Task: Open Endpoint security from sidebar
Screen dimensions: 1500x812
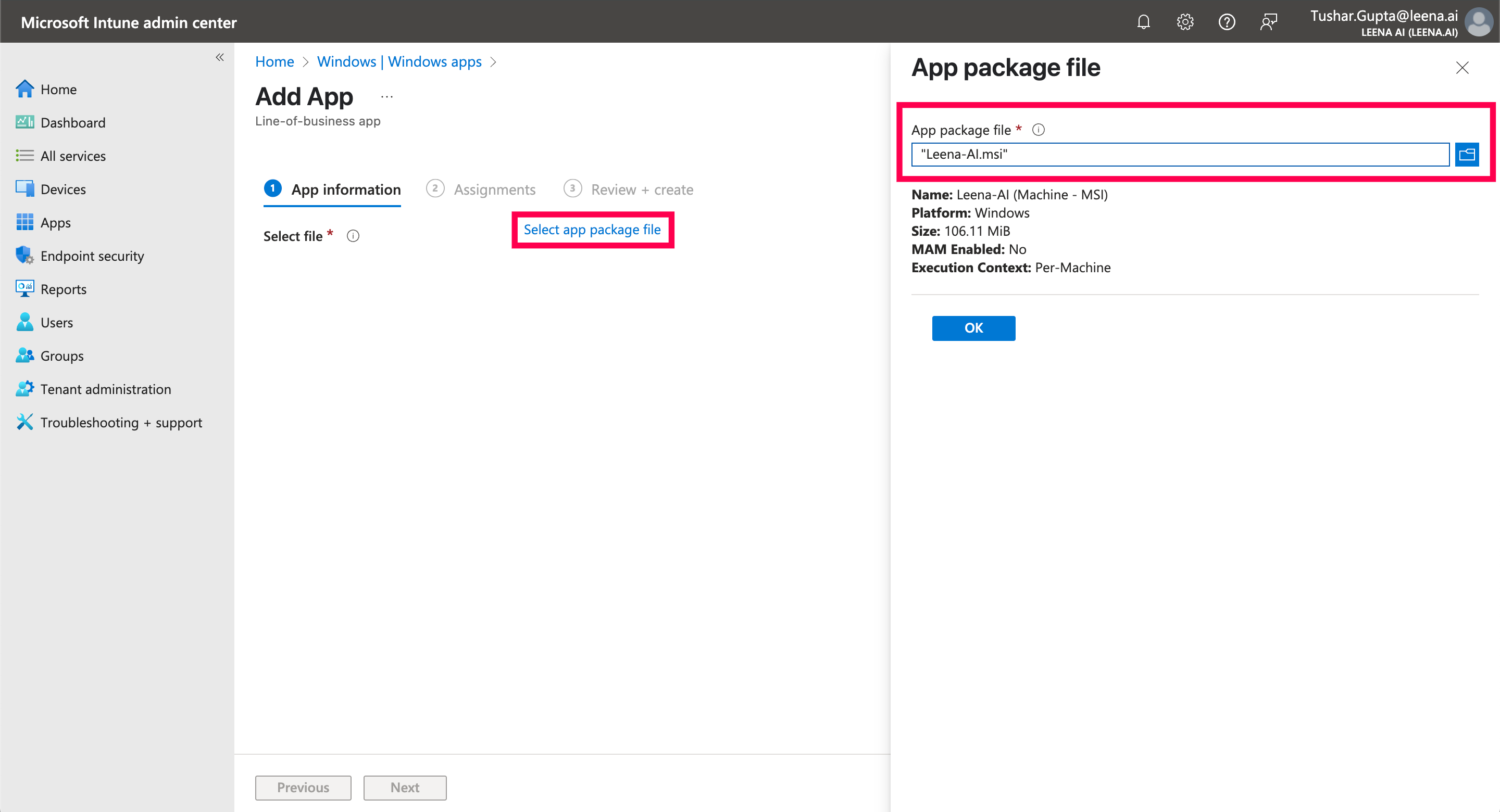Action: click(x=92, y=256)
